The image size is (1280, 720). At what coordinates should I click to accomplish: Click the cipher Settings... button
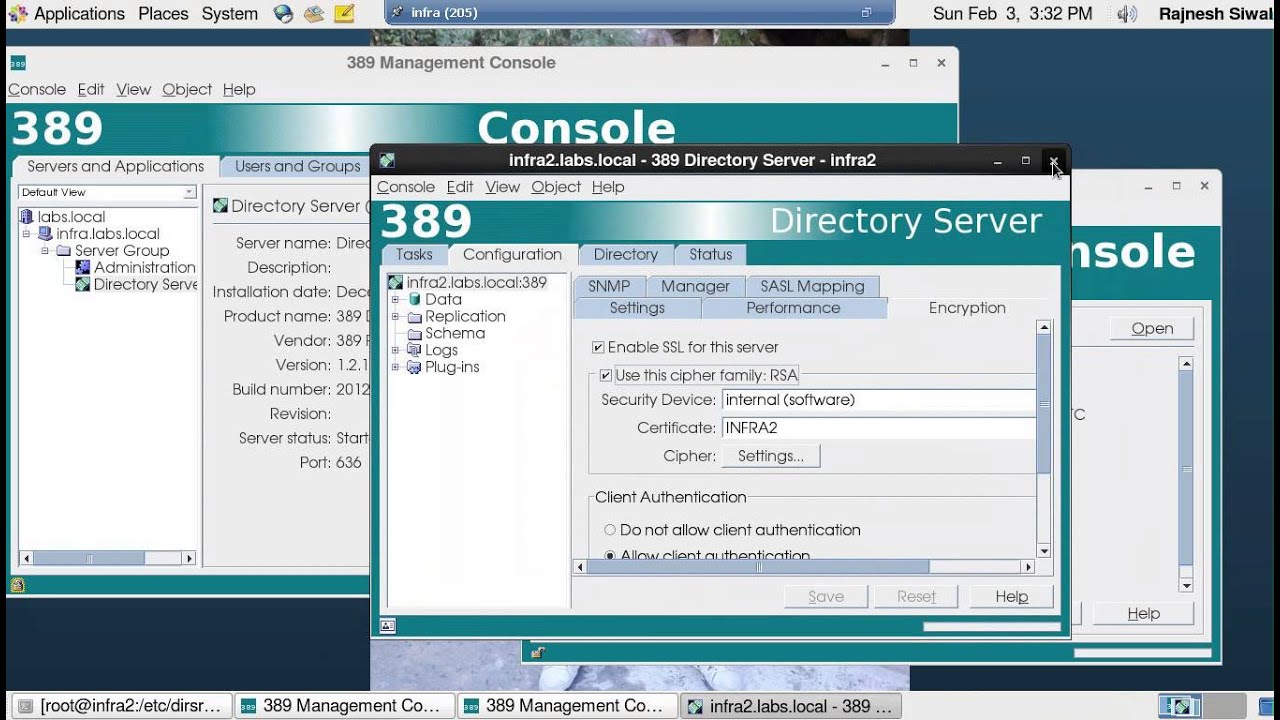[771, 456]
